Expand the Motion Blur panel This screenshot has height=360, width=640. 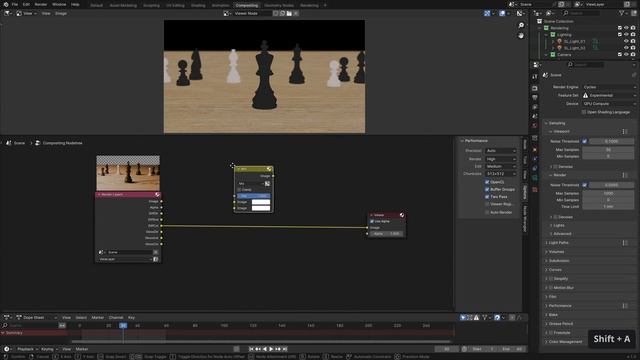coord(563,288)
